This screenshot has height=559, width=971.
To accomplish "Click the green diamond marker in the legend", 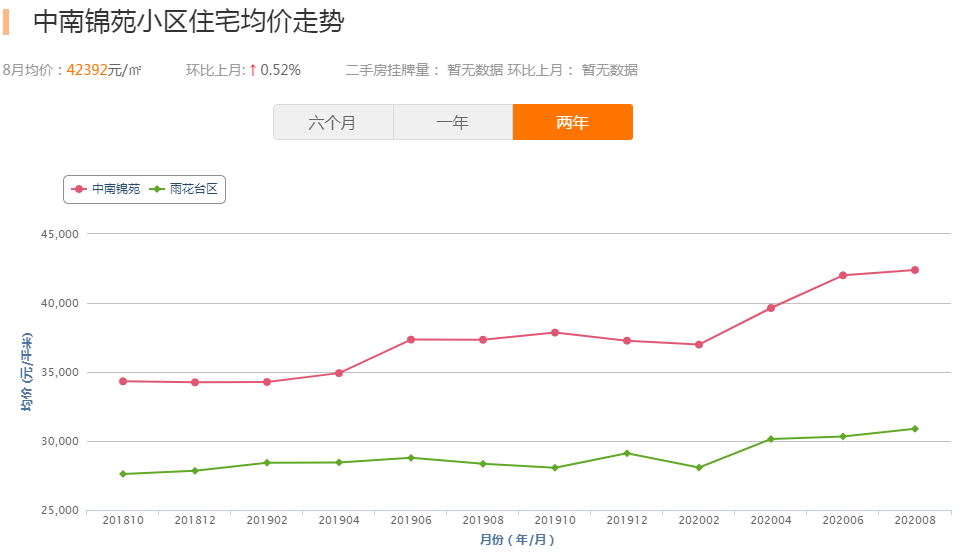I will coord(158,189).
